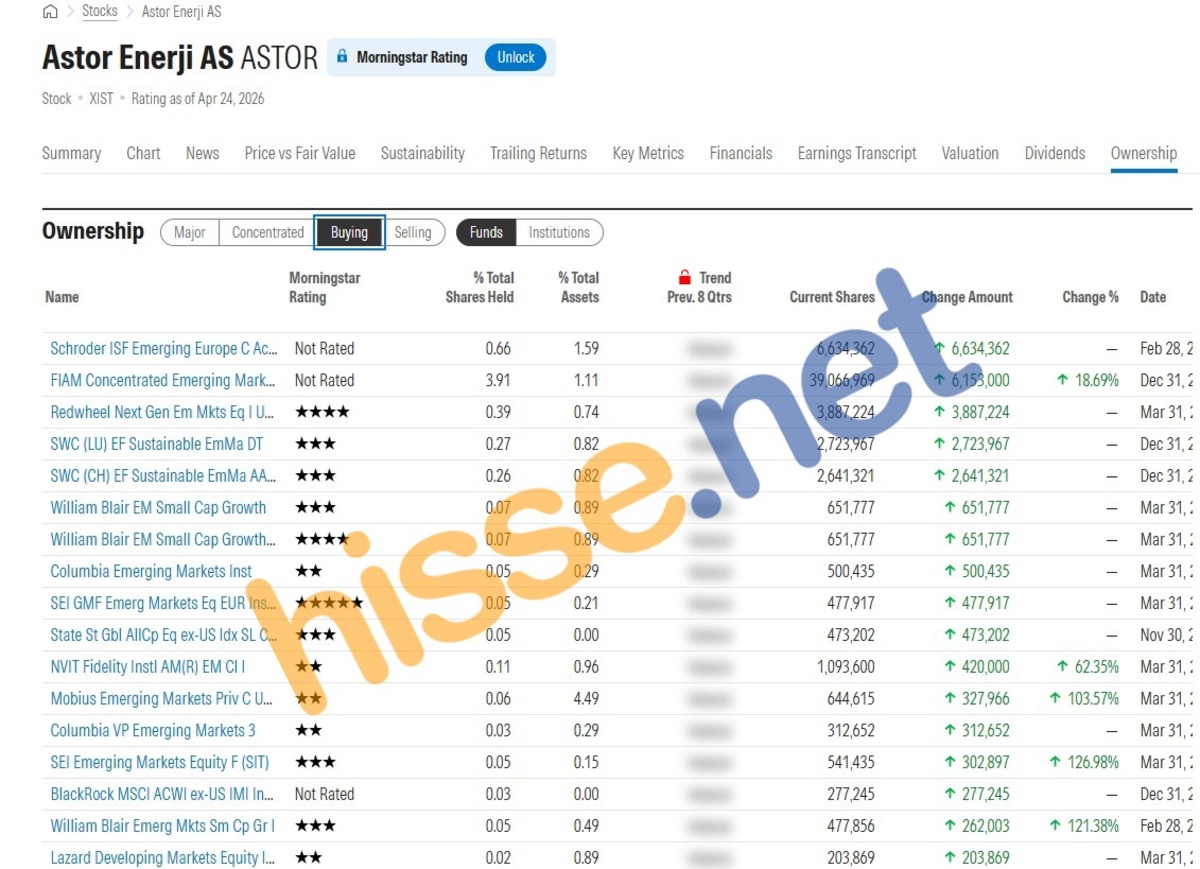Open State St Gbl AllCp Eq fund
This screenshot has height=869, width=1200.
point(164,635)
